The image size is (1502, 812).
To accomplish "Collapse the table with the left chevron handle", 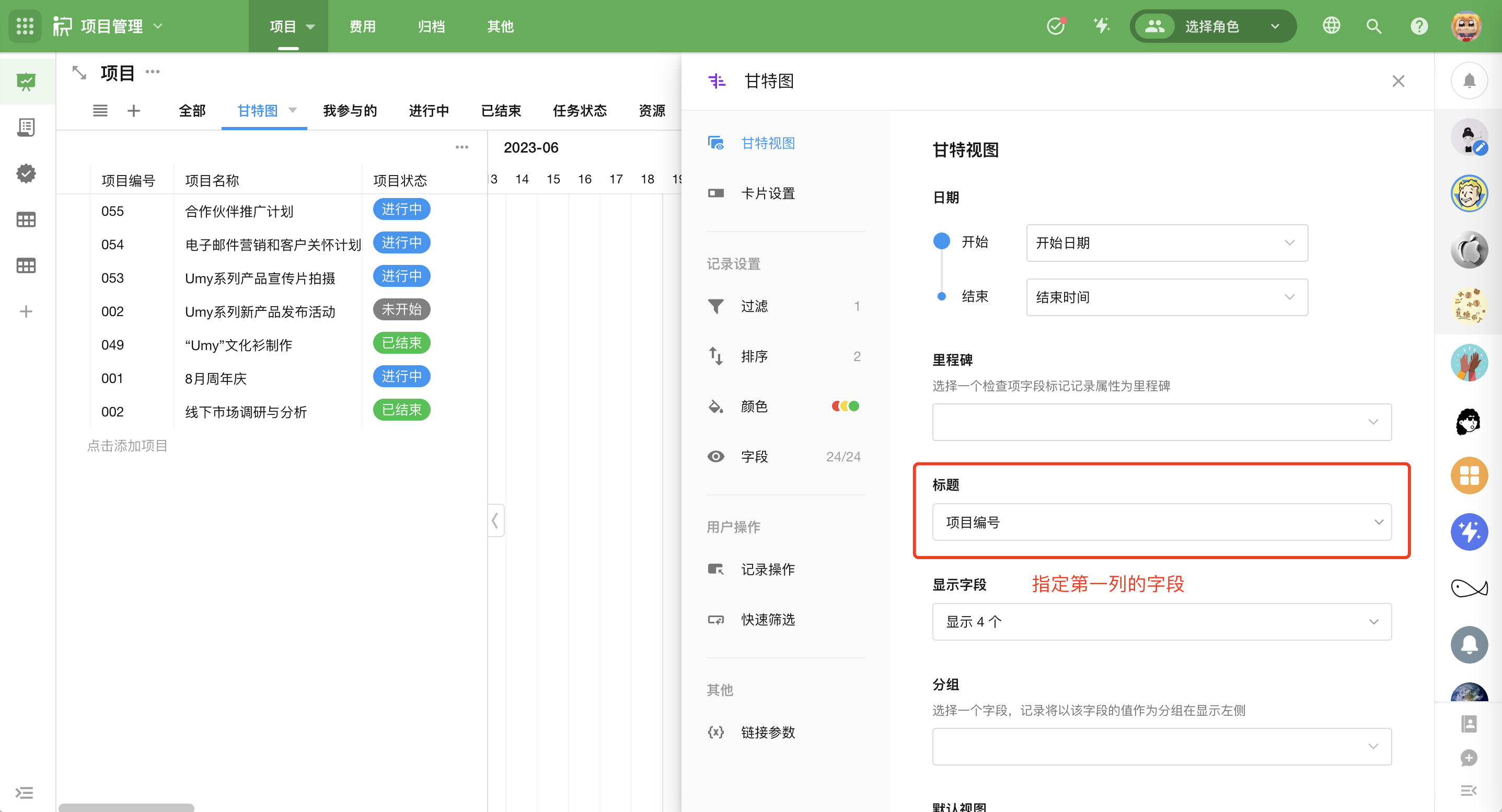I will coord(495,520).
